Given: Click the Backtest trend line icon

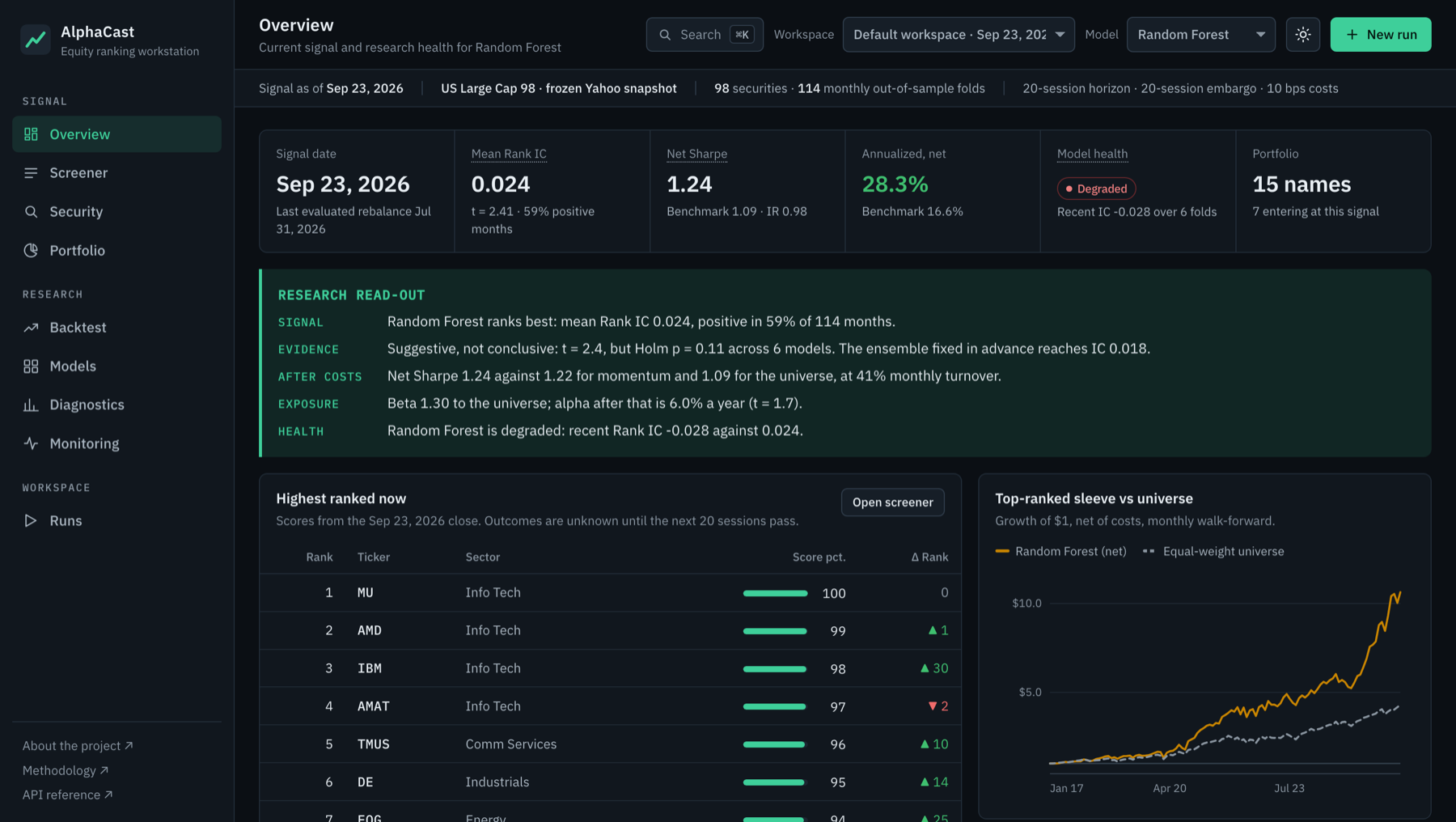Looking at the screenshot, I should click(x=31, y=328).
